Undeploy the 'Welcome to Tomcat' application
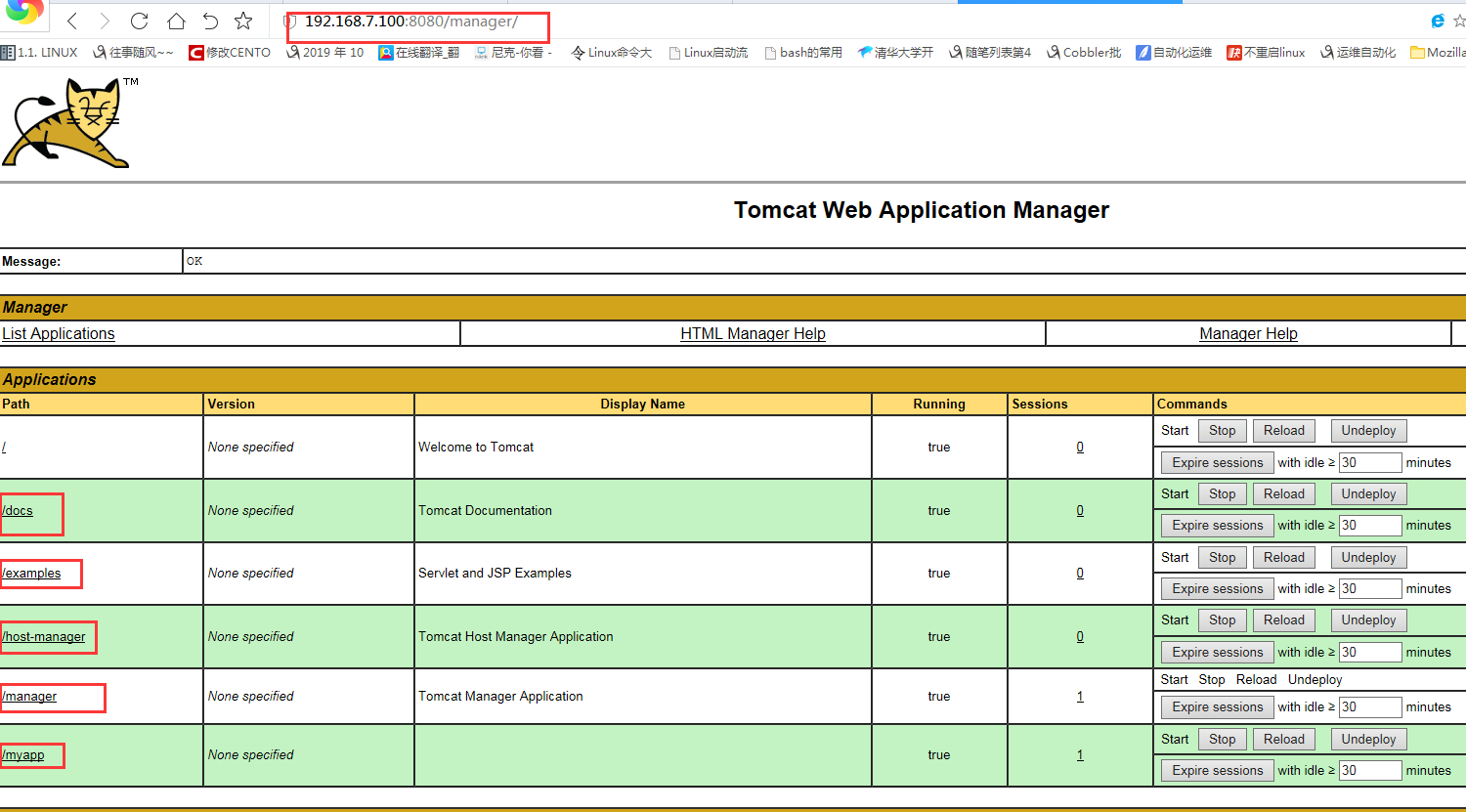This screenshot has width=1466, height=812. (x=1368, y=431)
